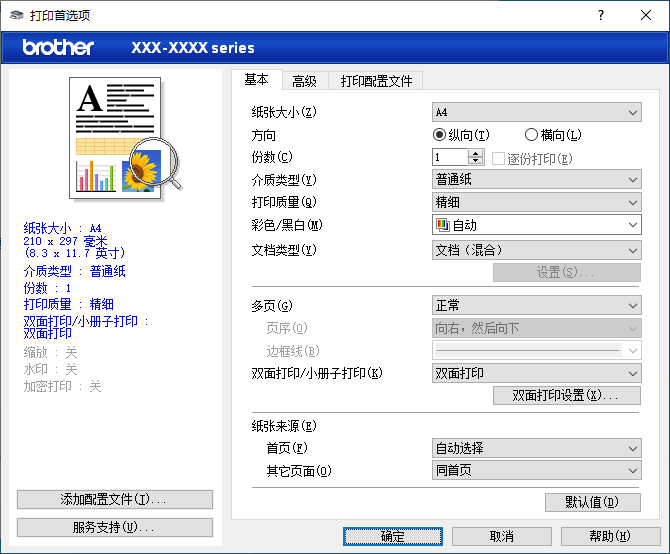
Task: Open the 打印质量 print quality dropdown
Action: tap(536, 203)
